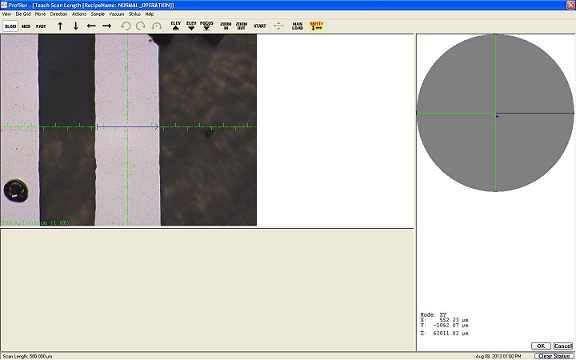
Task: Open the View menu
Action: point(7,14)
